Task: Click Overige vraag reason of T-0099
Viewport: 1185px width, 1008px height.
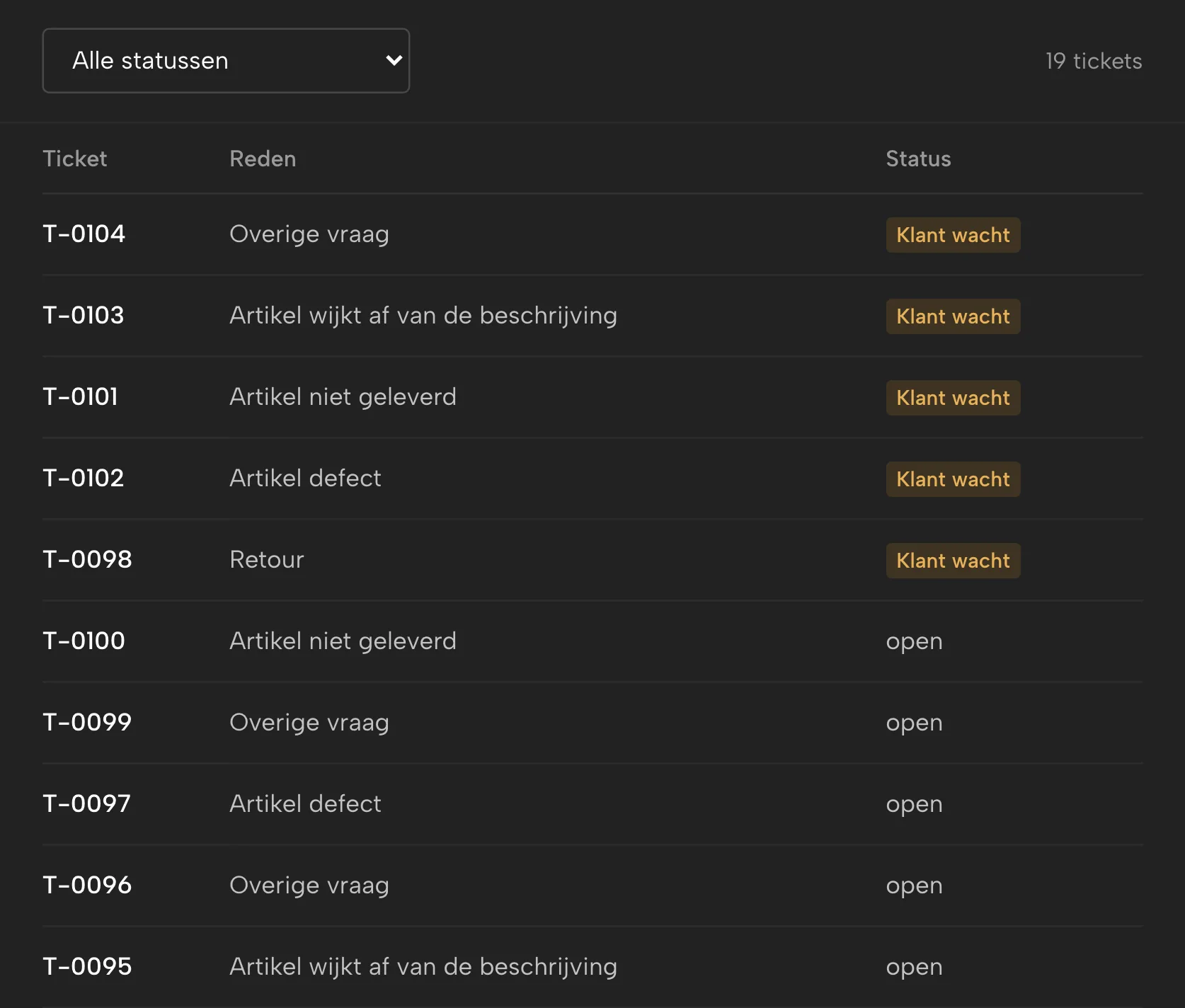Action: point(309,723)
